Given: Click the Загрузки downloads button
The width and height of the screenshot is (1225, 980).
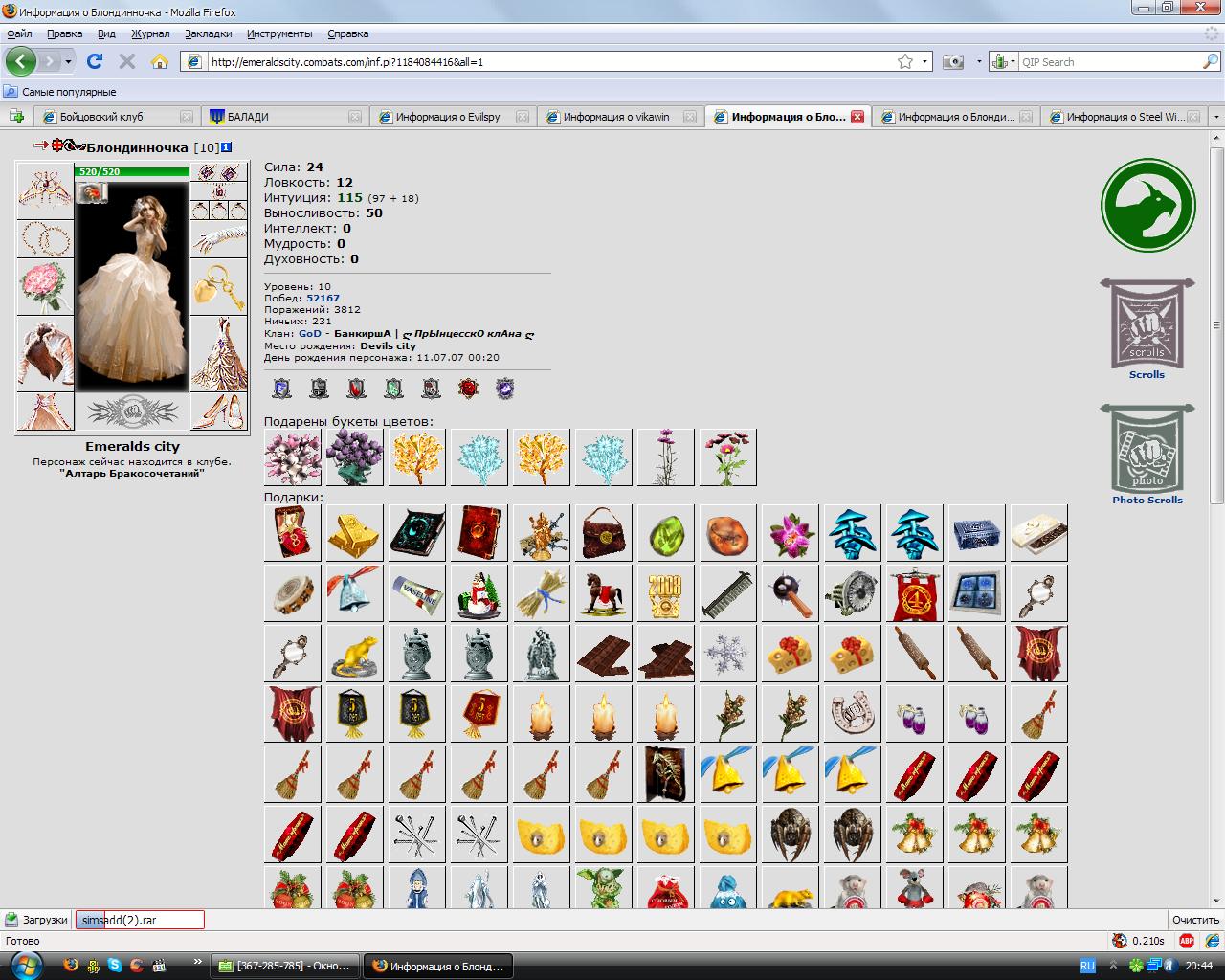Looking at the screenshot, I should [37, 920].
